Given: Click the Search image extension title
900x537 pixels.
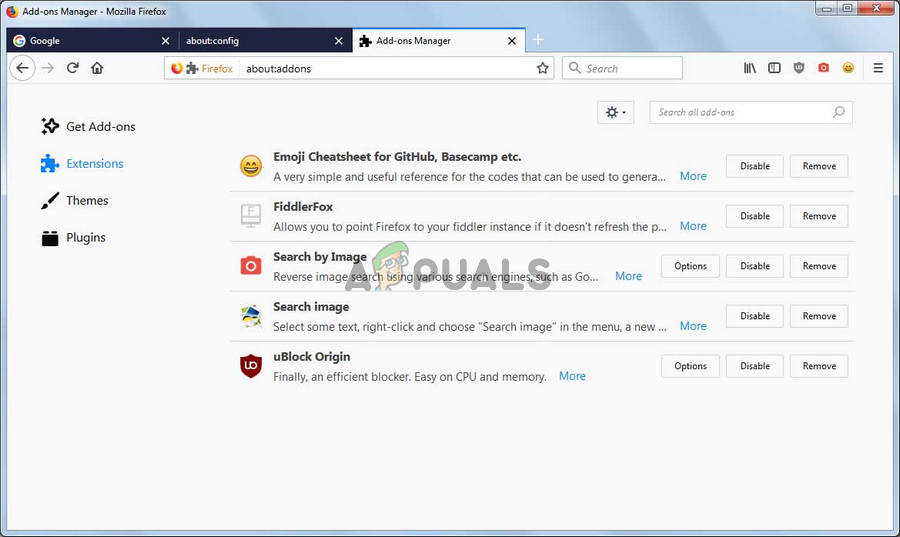Looking at the screenshot, I should pyautogui.click(x=311, y=307).
